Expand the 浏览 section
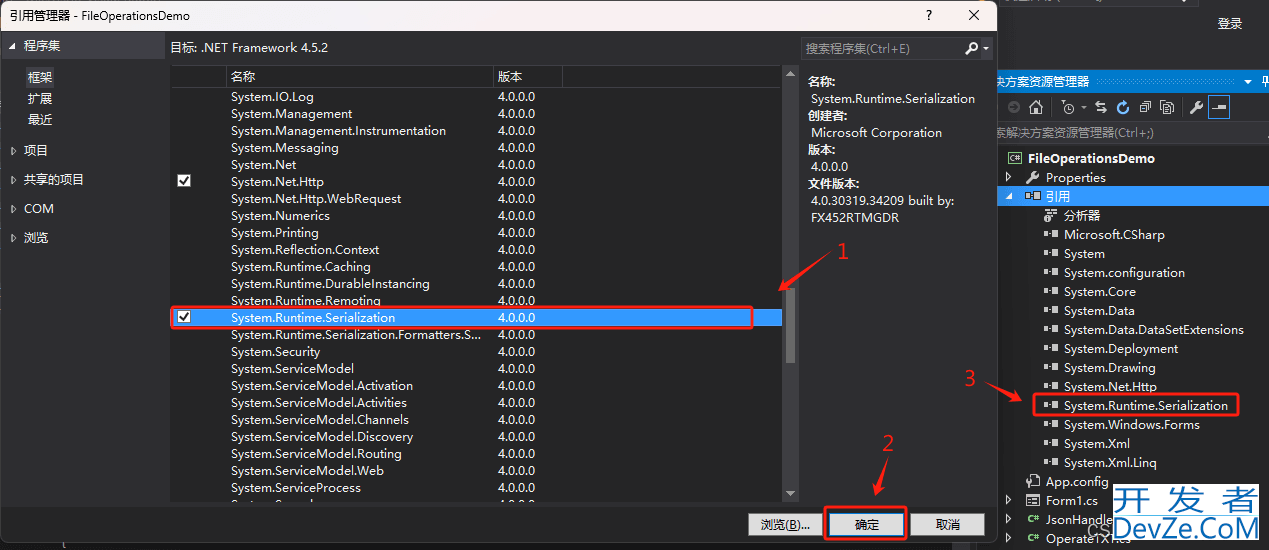This screenshot has height=550, width=1269. click(13, 237)
